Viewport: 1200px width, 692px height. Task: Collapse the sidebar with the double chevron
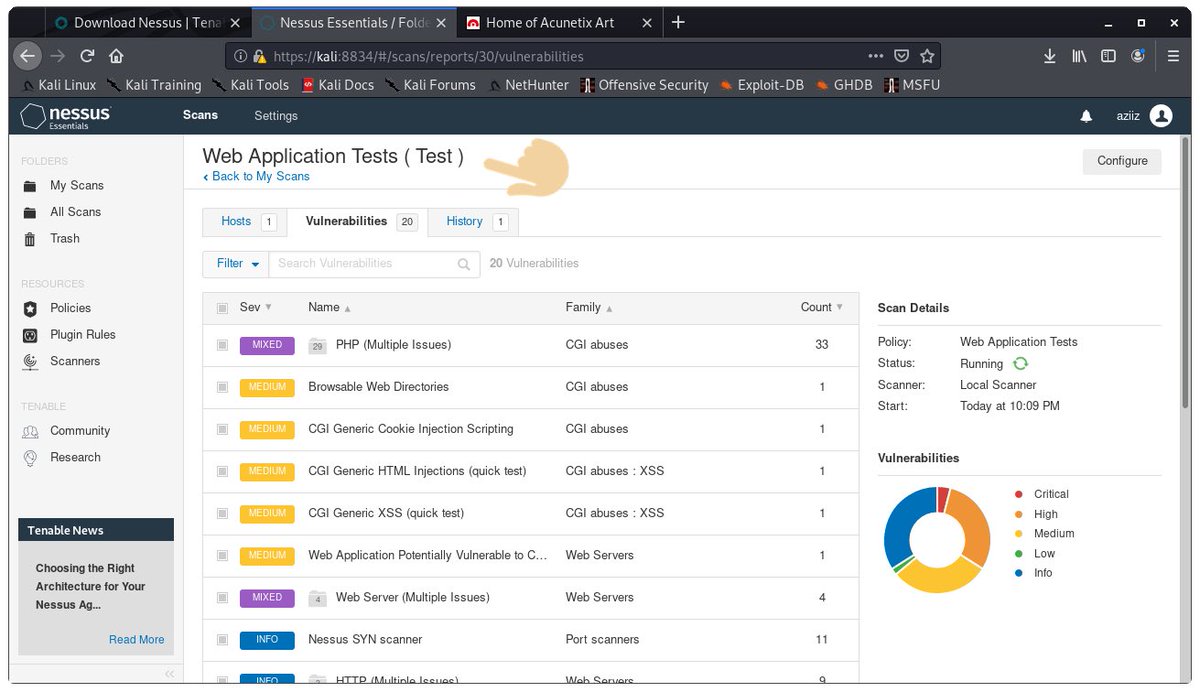[169, 674]
